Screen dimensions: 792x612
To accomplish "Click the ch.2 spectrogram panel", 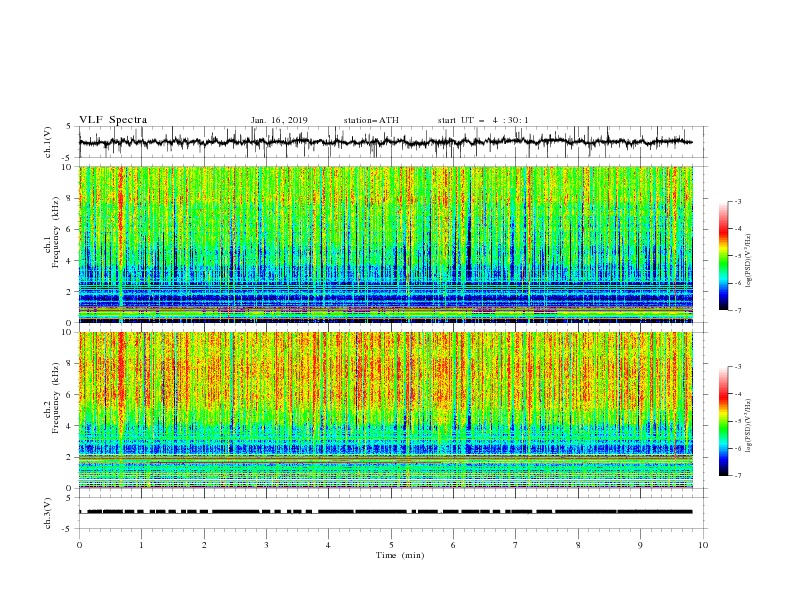I will click(386, 410).
